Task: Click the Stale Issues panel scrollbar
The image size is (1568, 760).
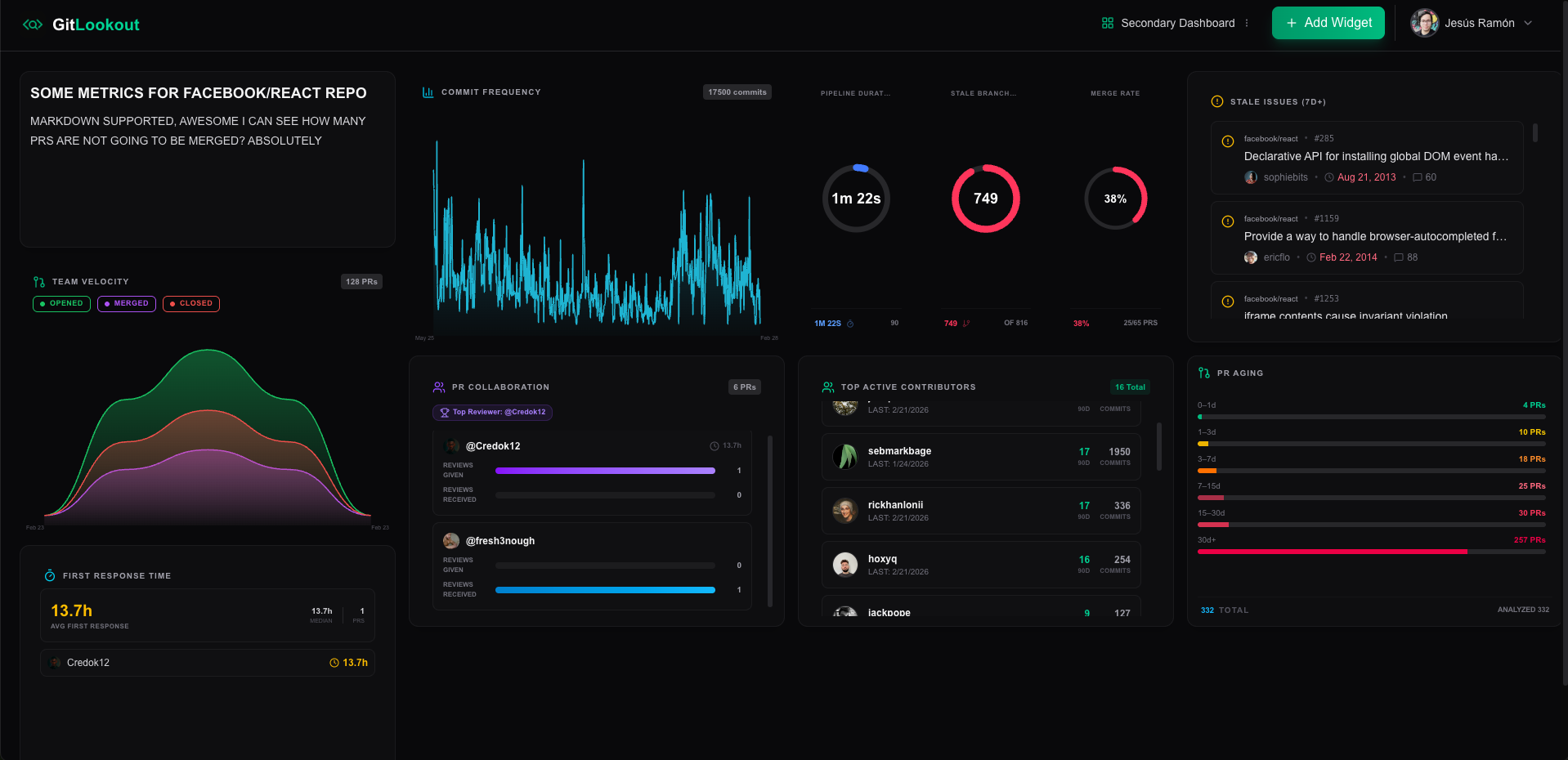Action: pos(1535,132)
